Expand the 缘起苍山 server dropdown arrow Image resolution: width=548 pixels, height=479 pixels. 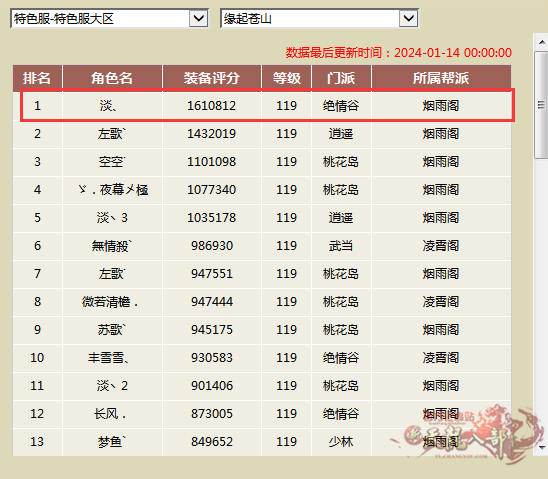(x=408, y=18)
